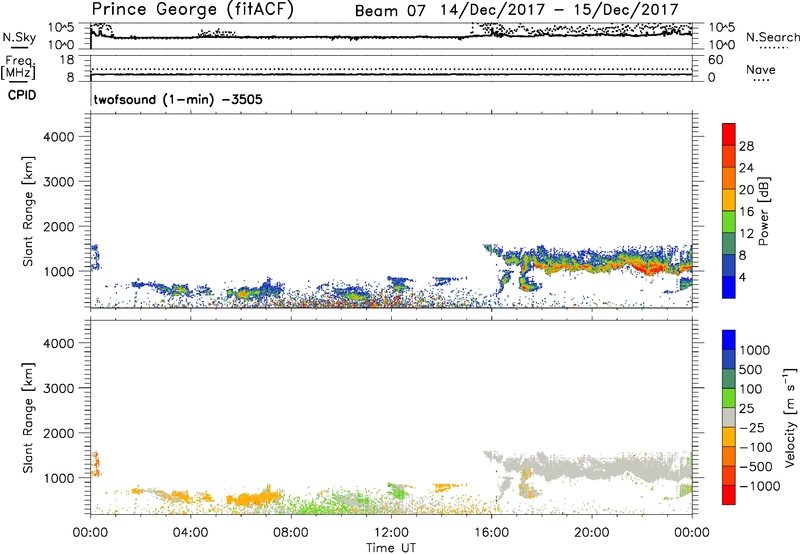Click the '04:00' time axis label
Image resolution: width=800 pixels, height=554 pixels.
[190, 533]
